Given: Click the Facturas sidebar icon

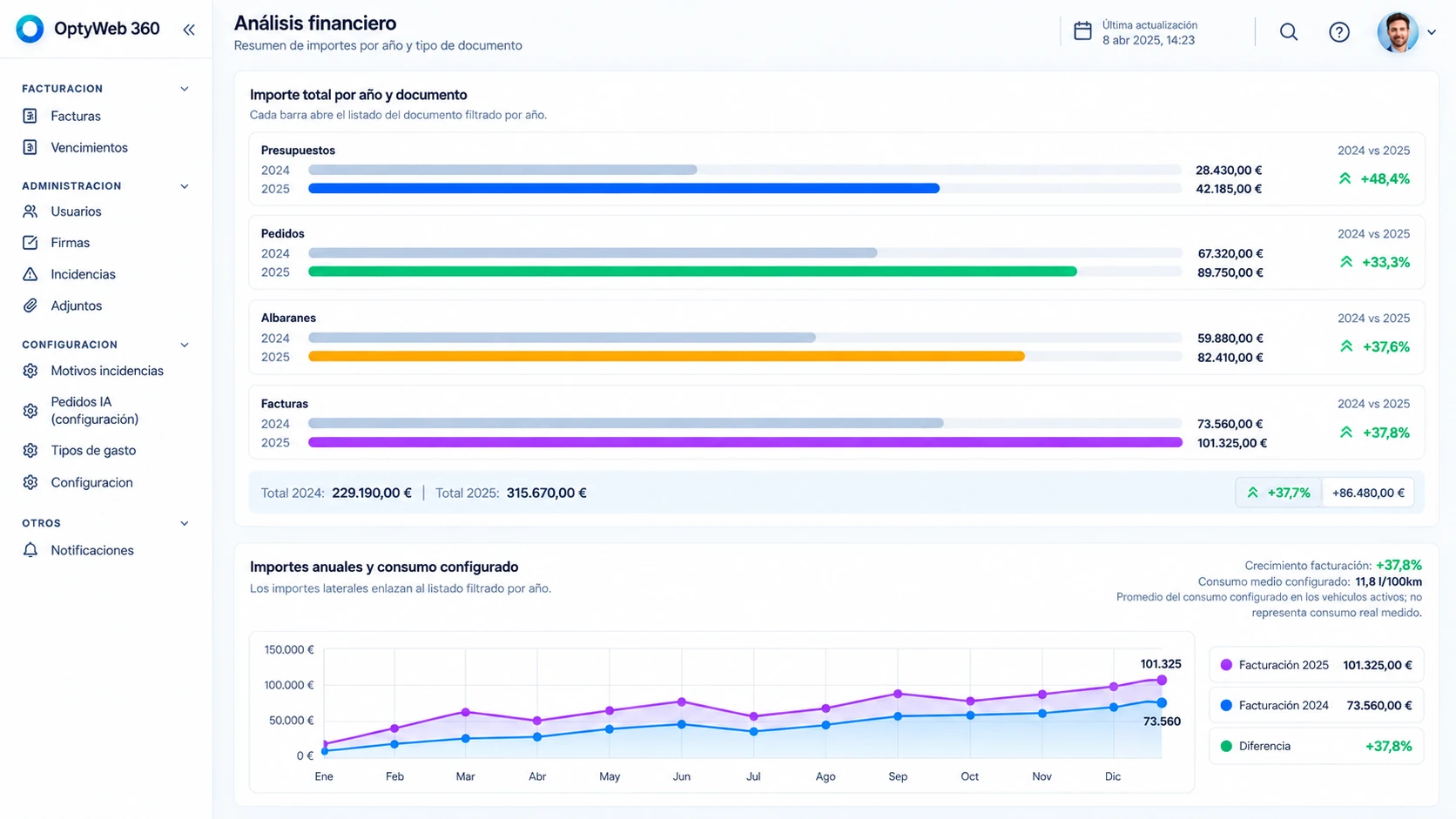Looking at the screenshot, I should 30,116.
